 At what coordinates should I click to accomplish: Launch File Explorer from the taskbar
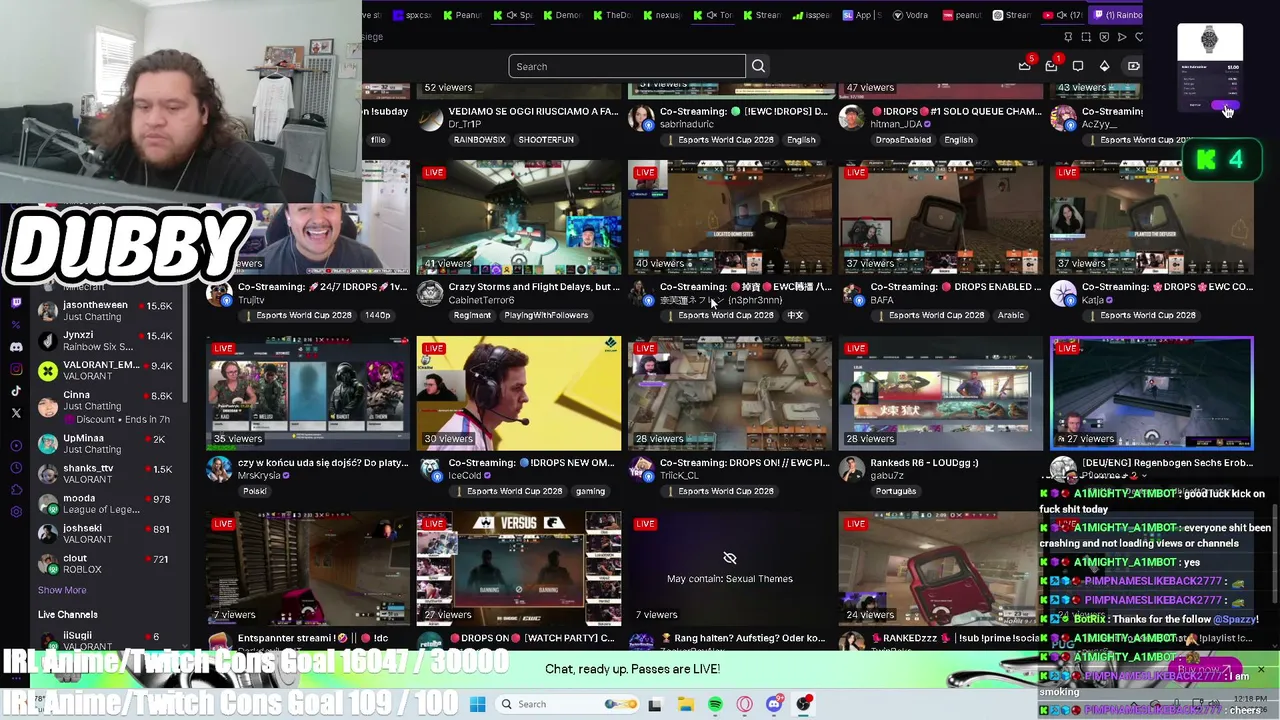click(x=685, y=704)
